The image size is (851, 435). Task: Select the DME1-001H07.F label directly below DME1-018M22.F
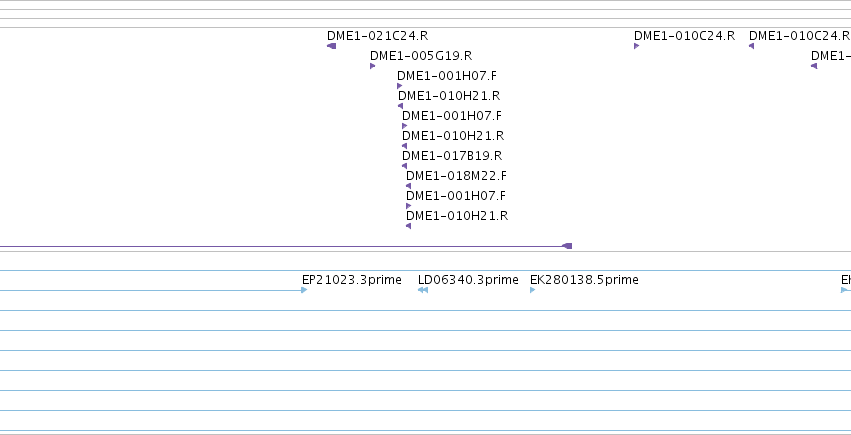tap(456, 196)
